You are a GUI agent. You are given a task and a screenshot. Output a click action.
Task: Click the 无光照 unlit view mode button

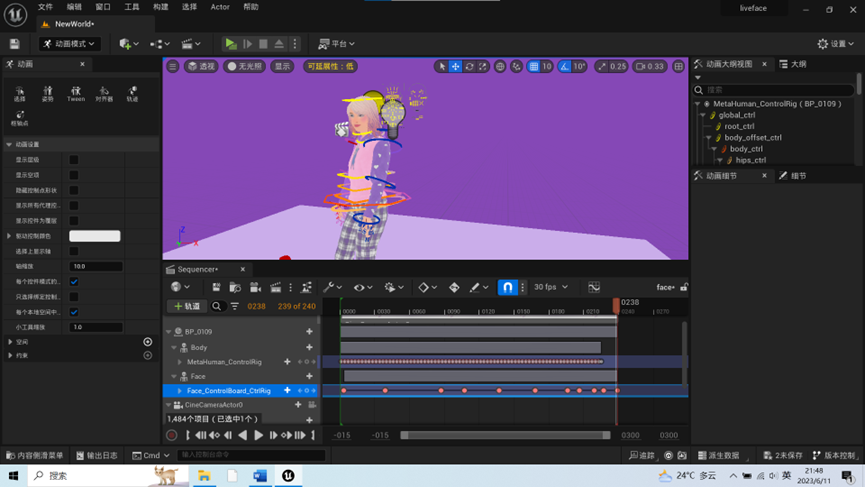(x=245, y=66)
